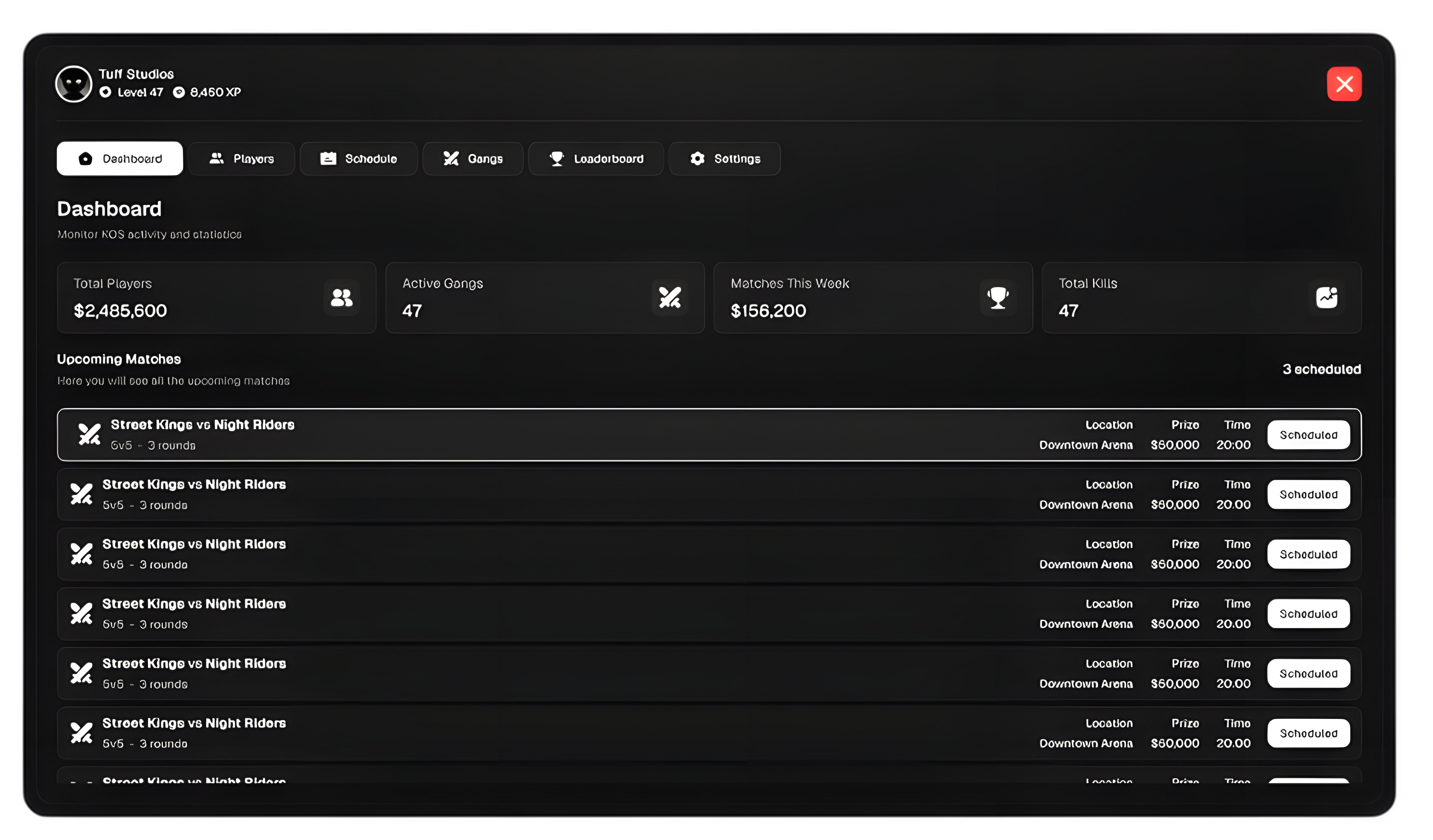Click the swords icon in the Active Gangs card
Image resolution: width=1433 pixels, height=840 pixels.
point(670,298)
